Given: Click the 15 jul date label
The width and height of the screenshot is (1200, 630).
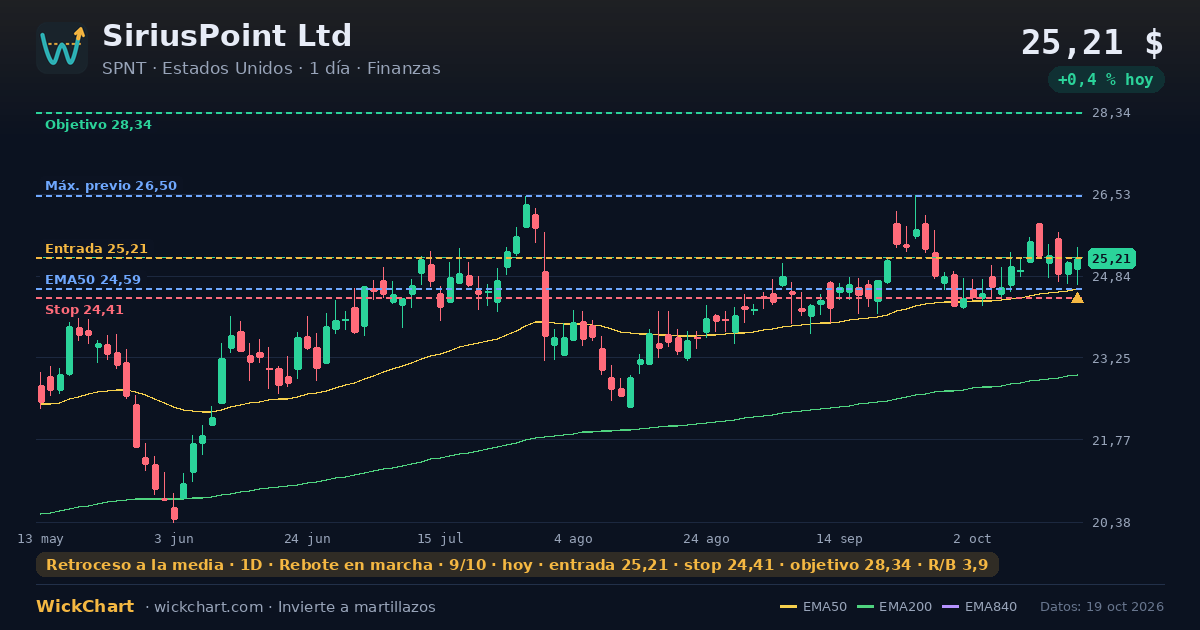Looking at the screenshot, I should [x=440, y=539].
